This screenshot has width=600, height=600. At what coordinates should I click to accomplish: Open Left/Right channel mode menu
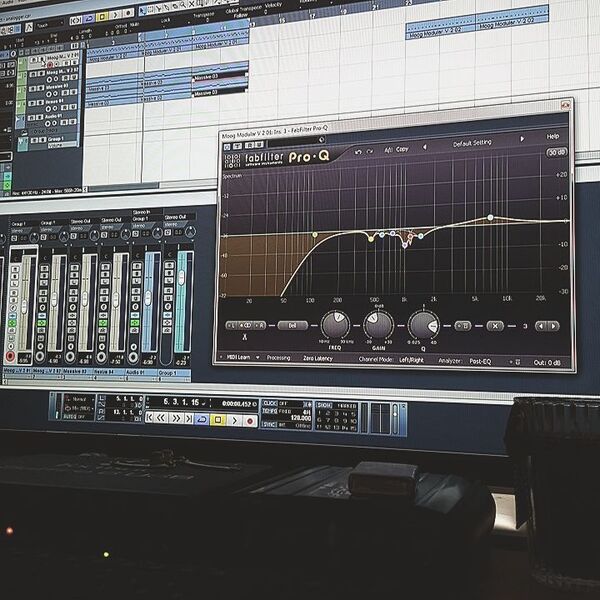click(x=411, y=360)
